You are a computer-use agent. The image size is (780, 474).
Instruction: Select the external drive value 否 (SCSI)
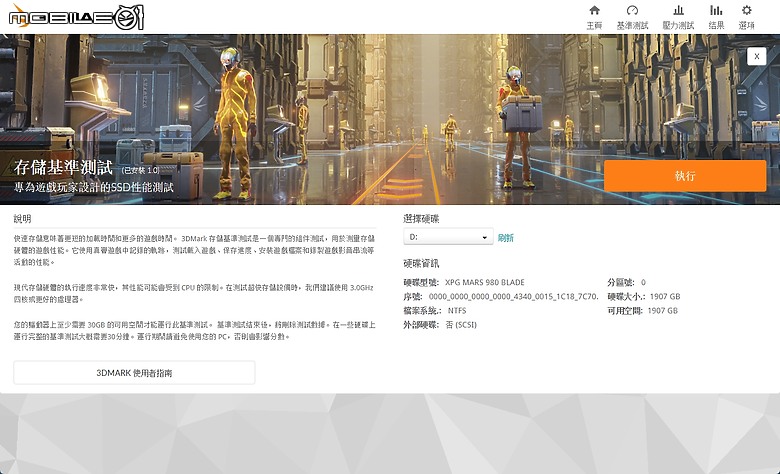point(461,325)
